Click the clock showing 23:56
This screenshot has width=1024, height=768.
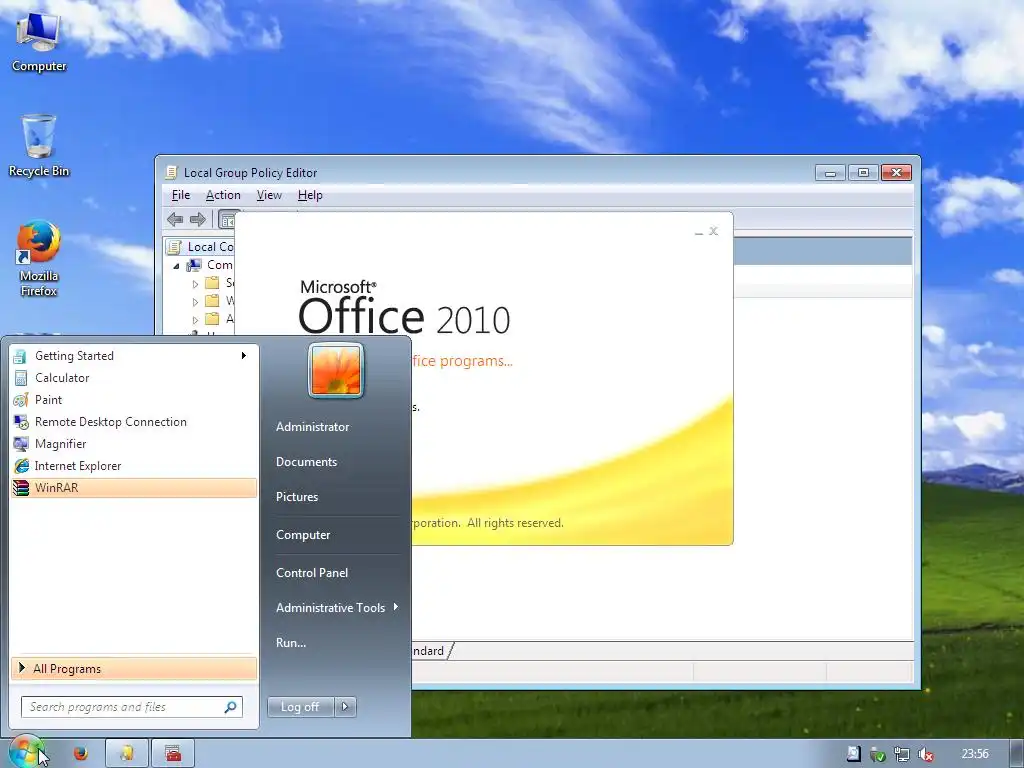tap(975, 754)
